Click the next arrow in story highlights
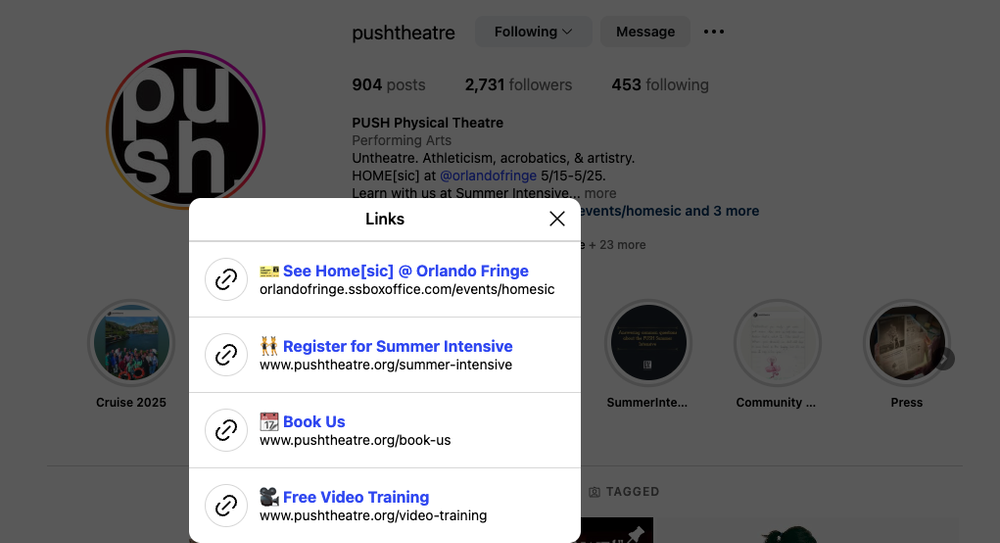 coord(945,359)
